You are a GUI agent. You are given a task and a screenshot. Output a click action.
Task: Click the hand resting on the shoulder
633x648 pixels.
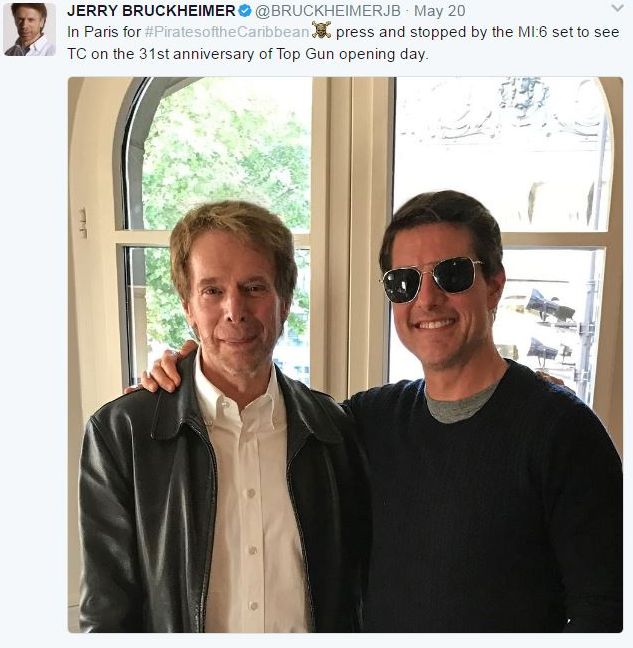165,367
